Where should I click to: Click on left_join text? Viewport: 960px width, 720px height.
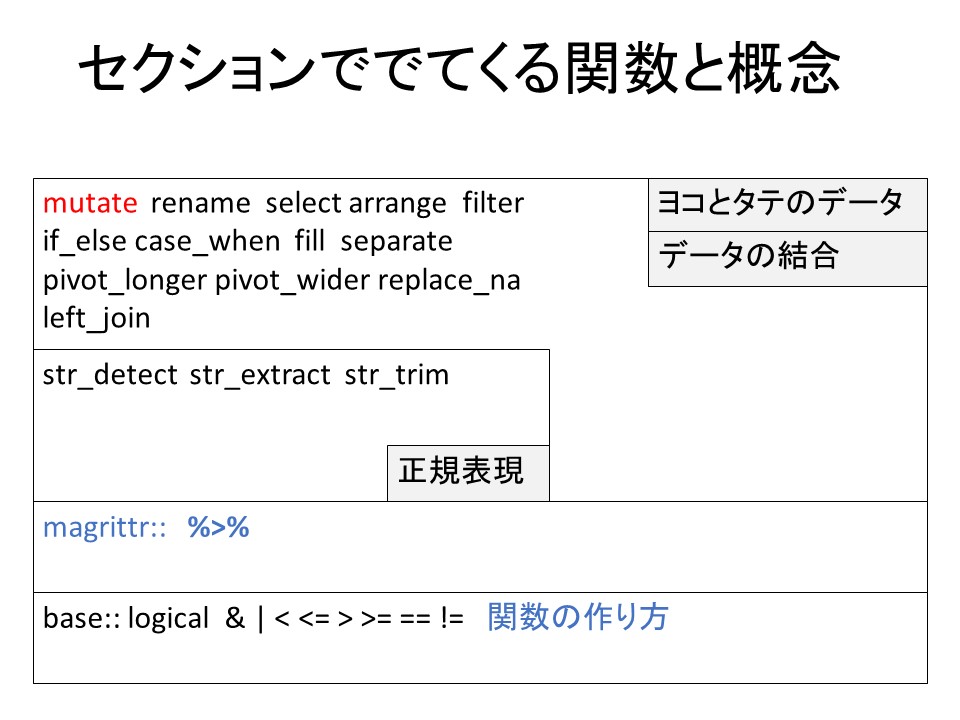click(96, 319)
